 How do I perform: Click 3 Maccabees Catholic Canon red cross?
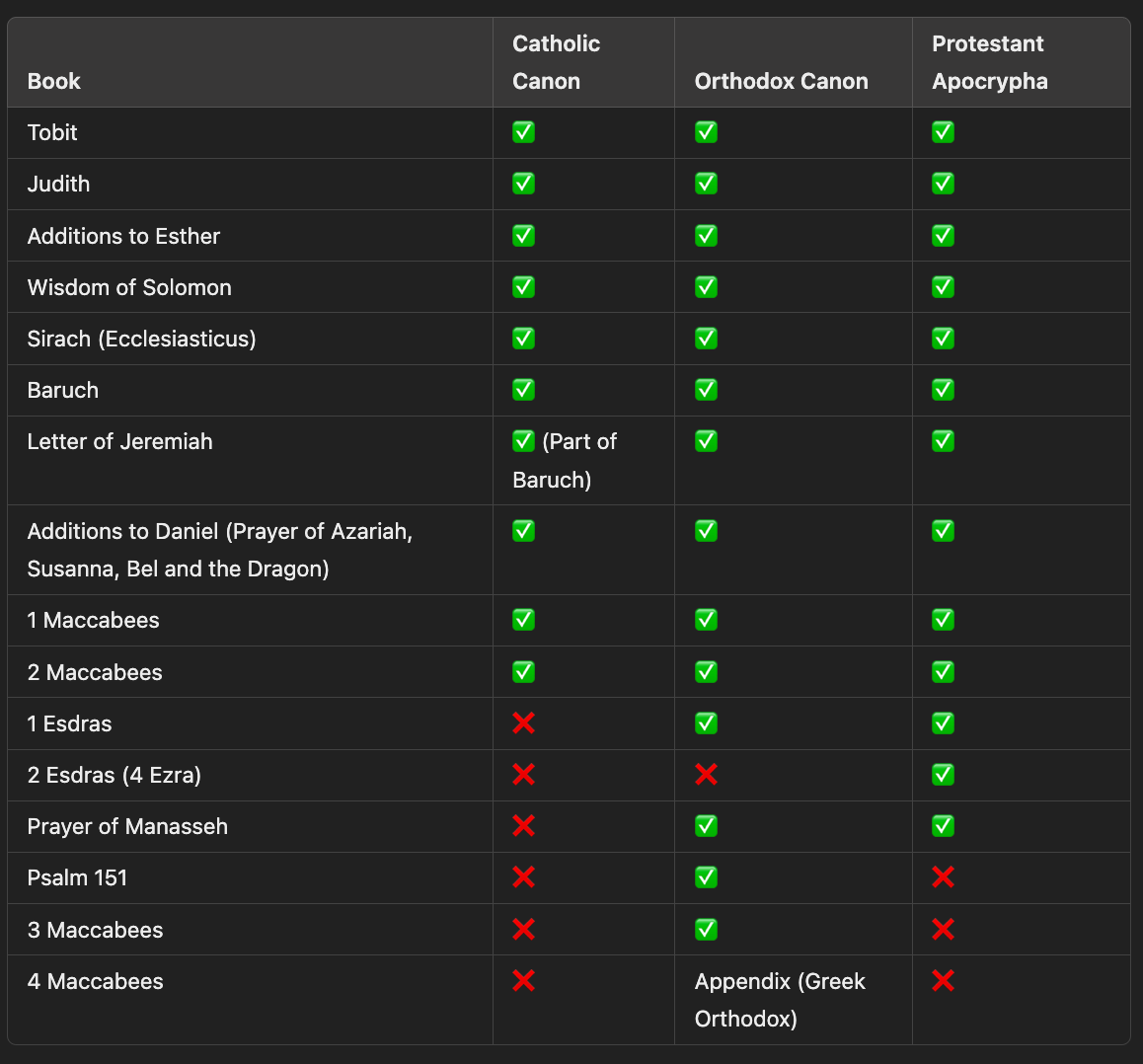tap(523, 929)
